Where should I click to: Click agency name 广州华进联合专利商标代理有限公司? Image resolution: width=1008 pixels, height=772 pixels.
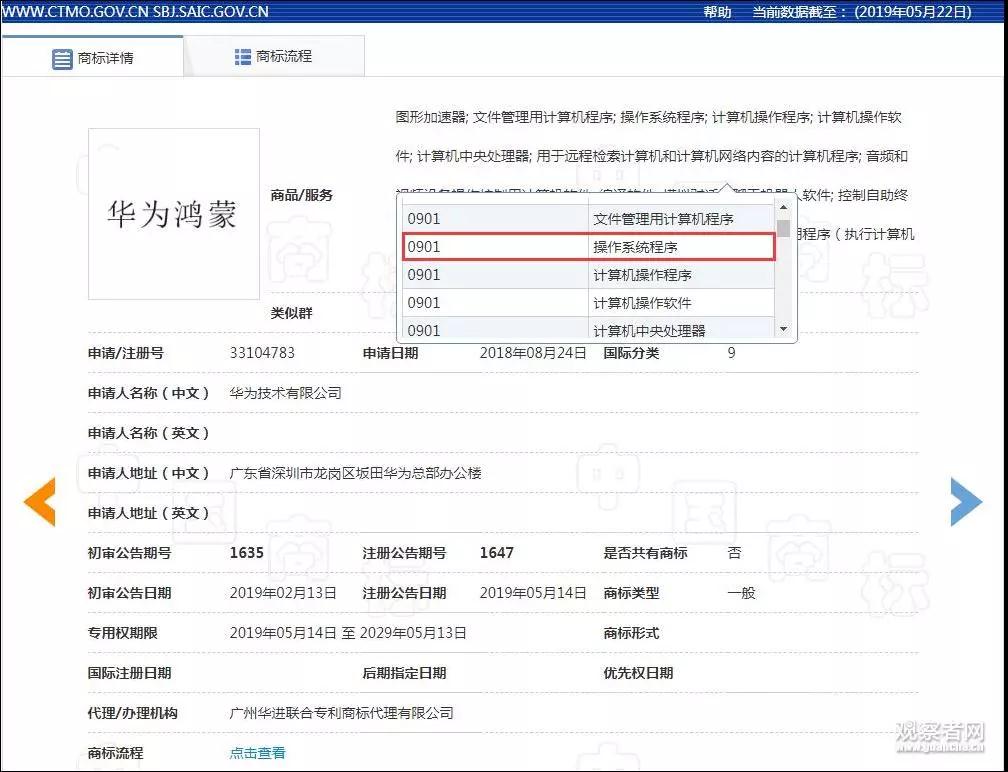tap(341, 713)
